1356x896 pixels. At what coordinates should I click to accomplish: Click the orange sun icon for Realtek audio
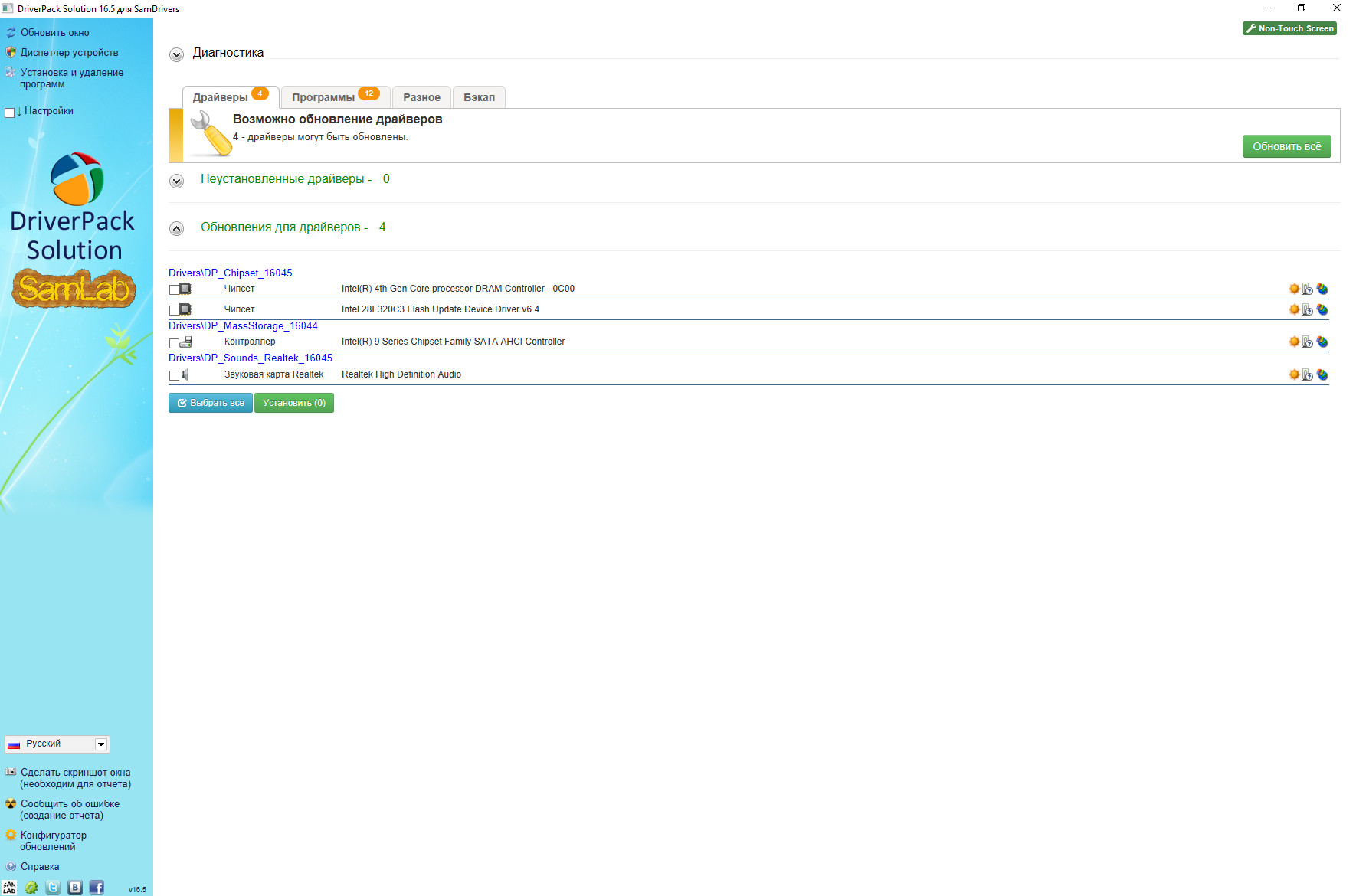pos(1294,374)
